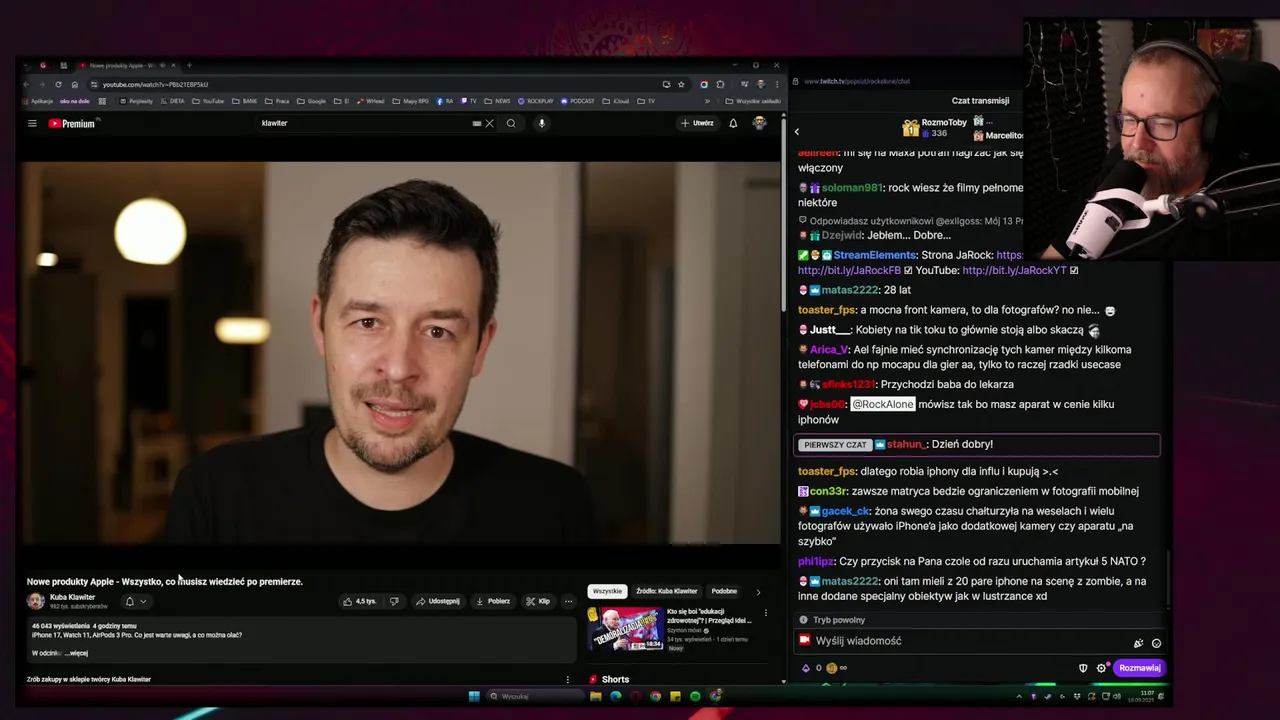Click the Rozmawiaj chat button
1280x720 pixels.
1139,668
